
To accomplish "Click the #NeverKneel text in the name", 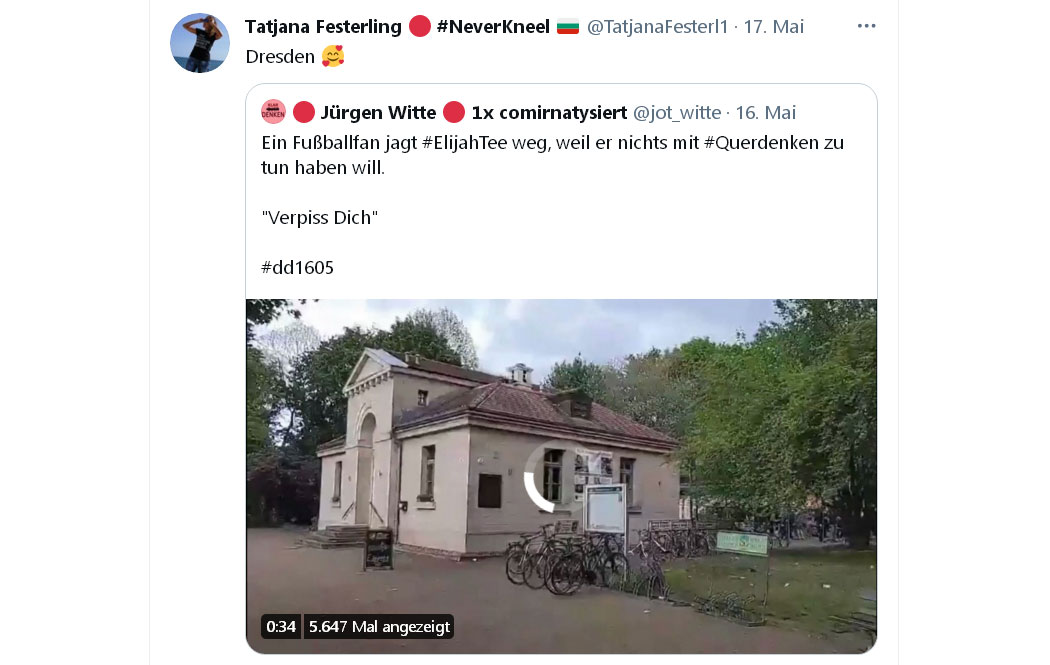I will click(493, 27).
